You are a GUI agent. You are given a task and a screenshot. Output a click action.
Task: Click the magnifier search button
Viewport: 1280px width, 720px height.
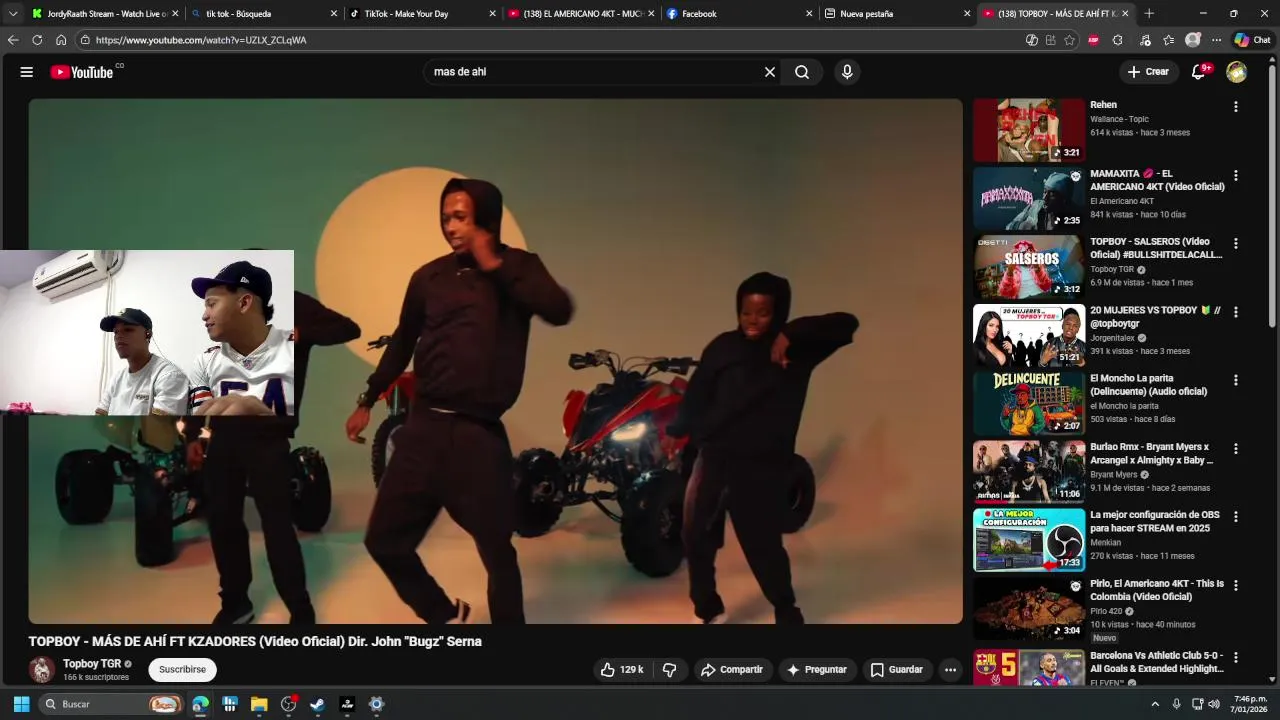[802, 72]
